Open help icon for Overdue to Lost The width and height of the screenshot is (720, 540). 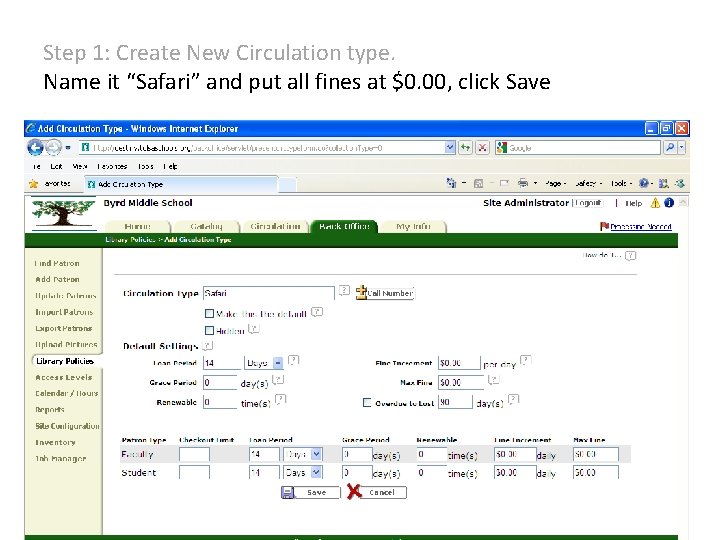(x=514, y=400)
